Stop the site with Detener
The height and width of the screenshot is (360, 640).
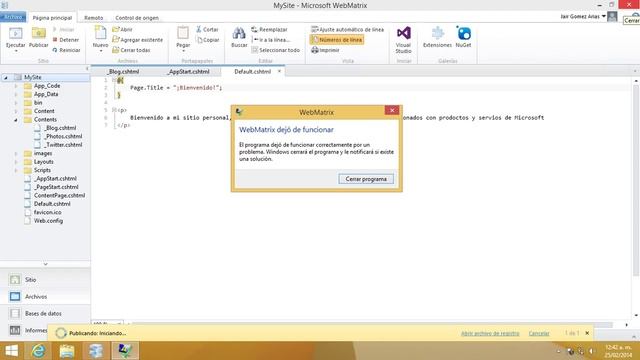[x=66, y=40]
